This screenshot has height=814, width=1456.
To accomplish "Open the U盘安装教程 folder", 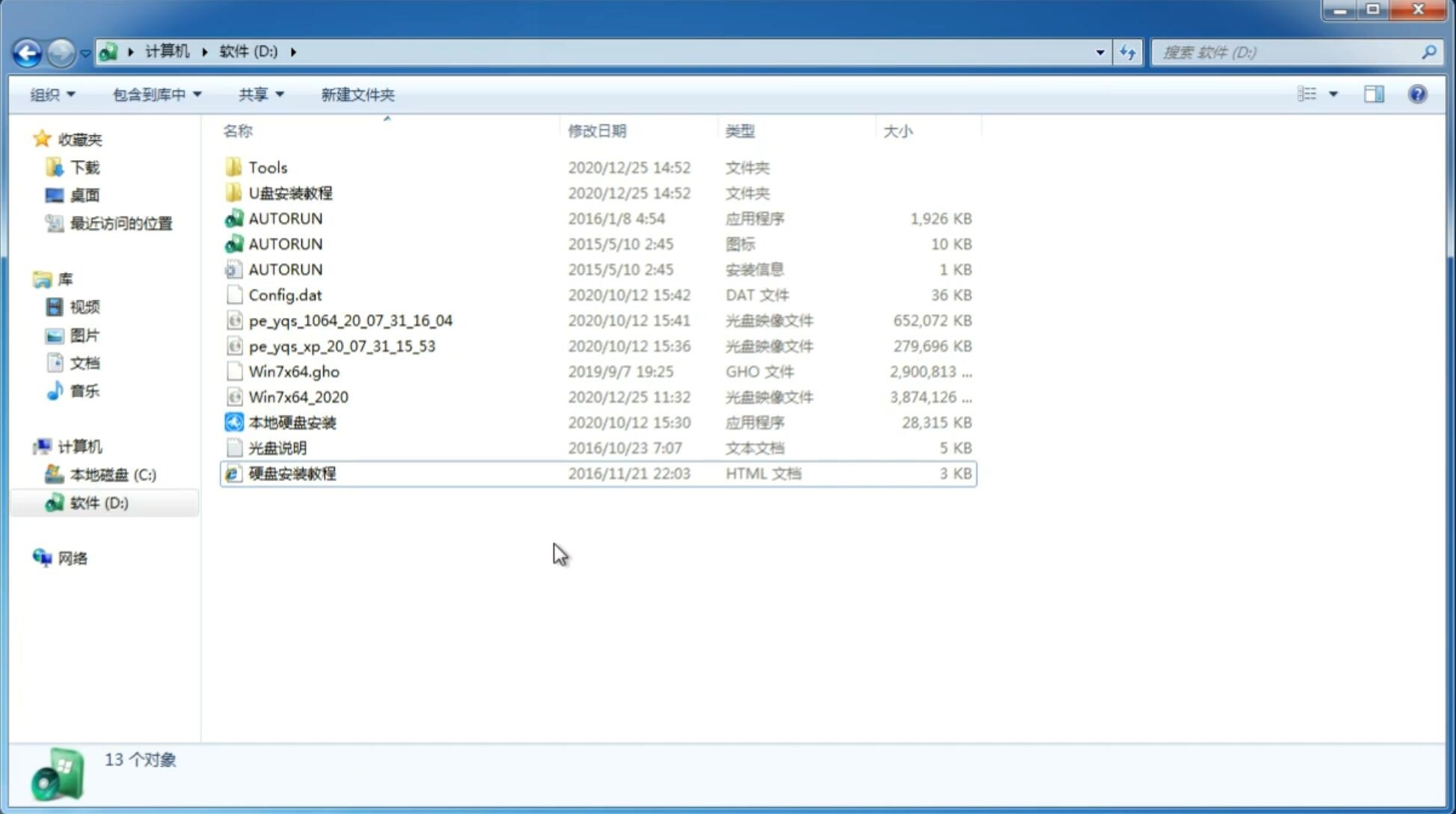I will coord(291,193).
